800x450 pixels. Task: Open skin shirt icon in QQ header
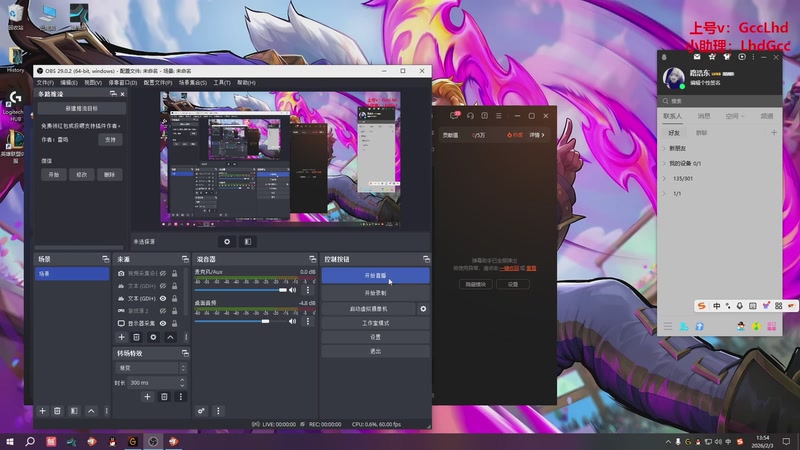click(x=727, y=57)
